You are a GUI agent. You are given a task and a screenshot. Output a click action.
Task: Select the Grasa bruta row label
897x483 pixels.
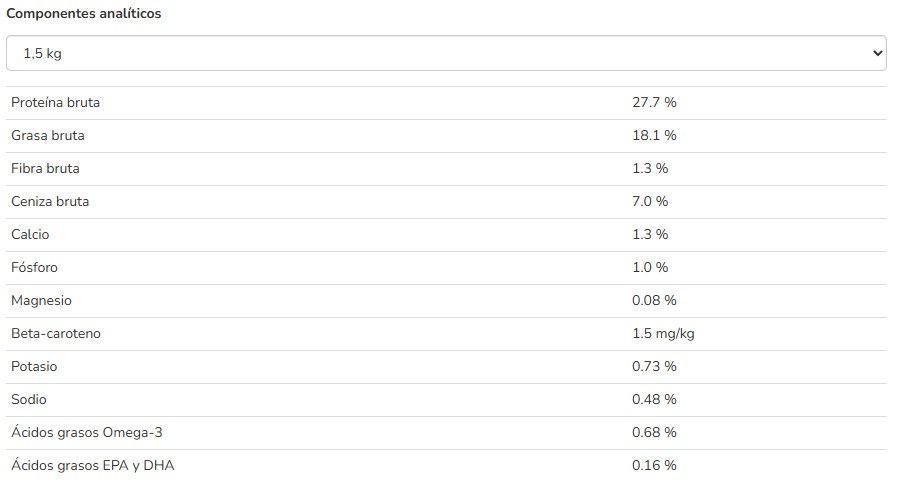(47, 136)
